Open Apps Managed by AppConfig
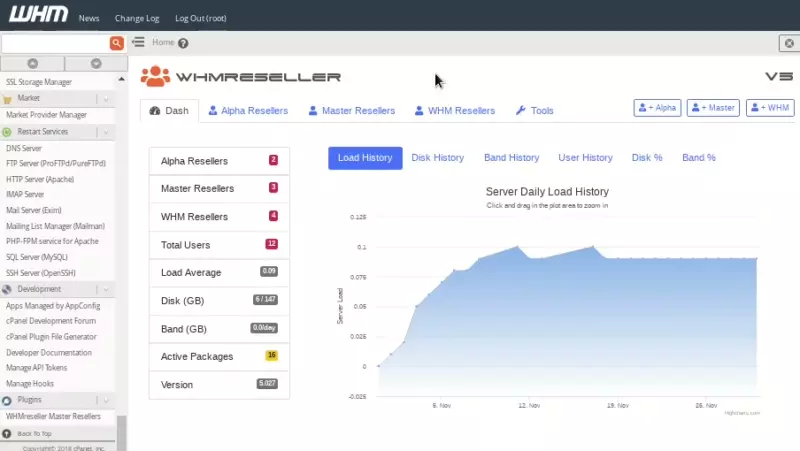The height and width of the screenshot is (451, 800). (x=53, y=306)
